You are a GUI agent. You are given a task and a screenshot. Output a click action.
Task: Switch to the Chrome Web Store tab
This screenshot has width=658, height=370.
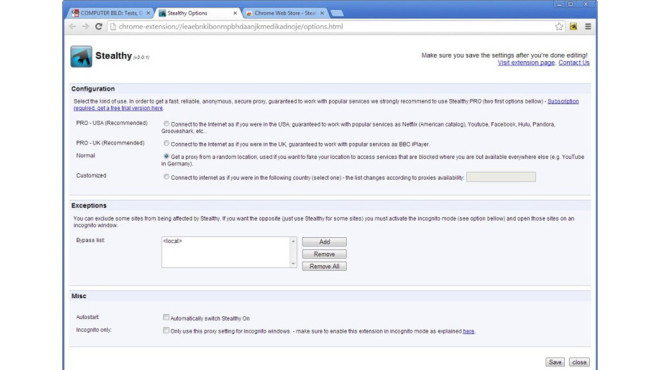pyautogui.click(x=284, y=13)
